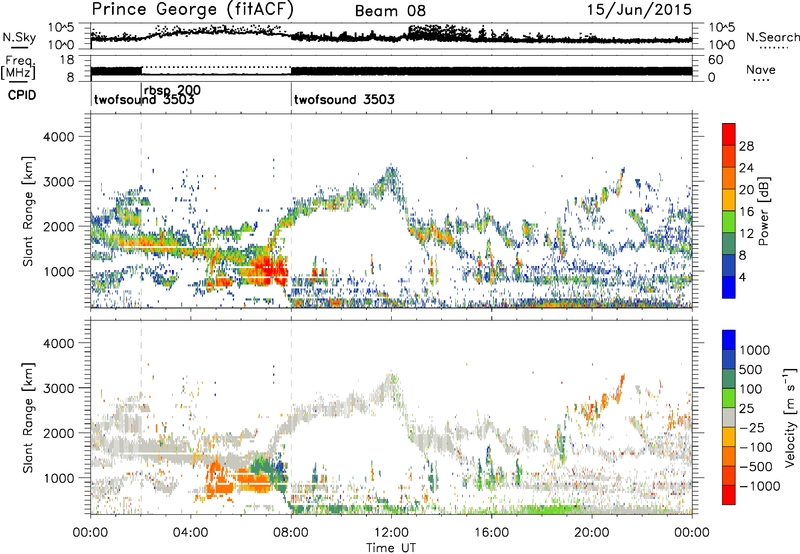Screen dimensions: 800x554
Task: Click the 'CPID' row label
Action: (22, 95)
